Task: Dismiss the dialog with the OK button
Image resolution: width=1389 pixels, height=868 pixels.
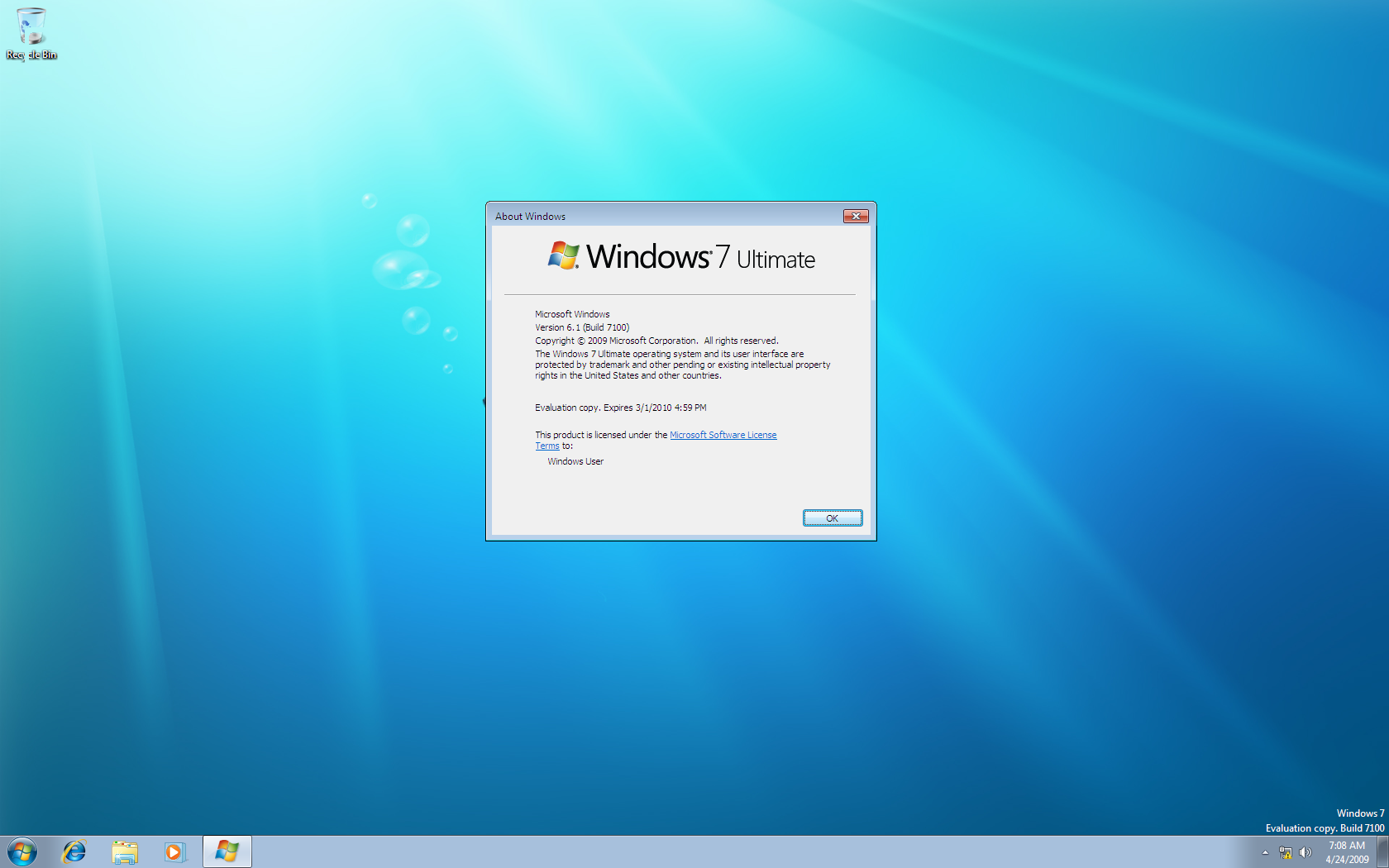Action: tap(833, 517)
